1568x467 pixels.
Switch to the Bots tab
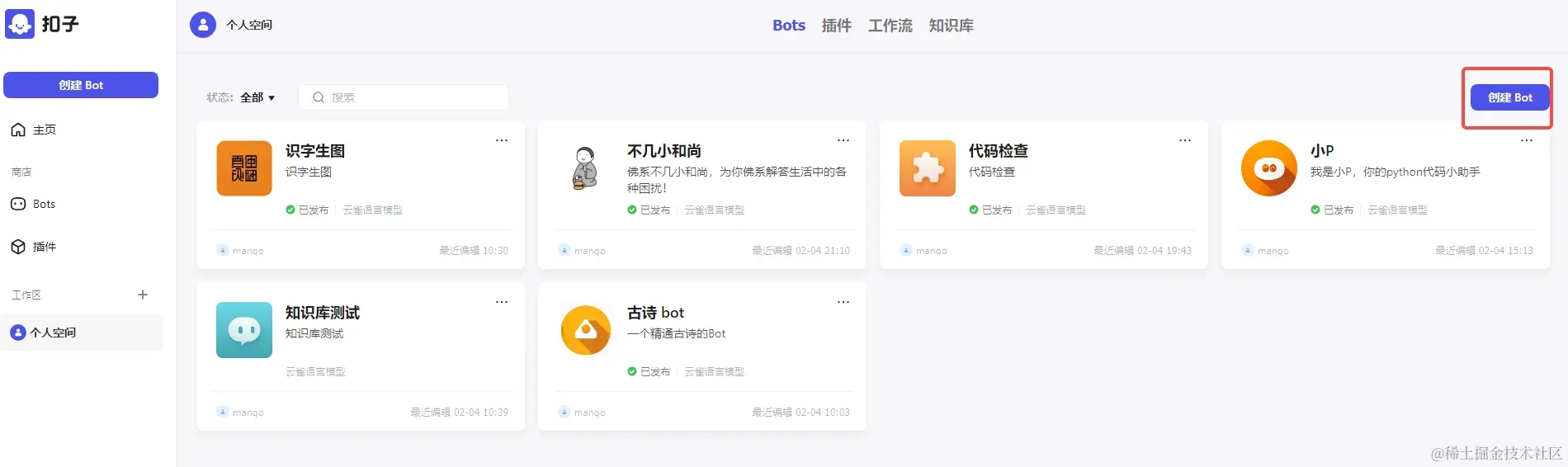coord(789,26)
